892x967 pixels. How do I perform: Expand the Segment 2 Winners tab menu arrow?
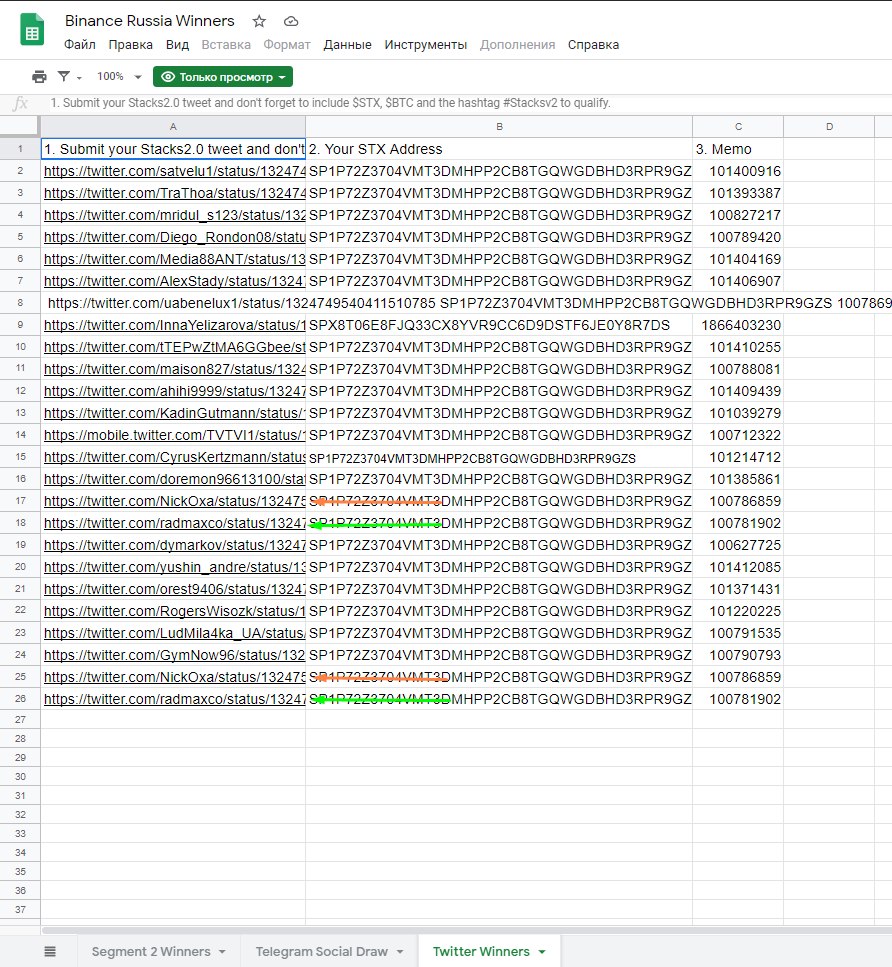[x=222, y=952]
